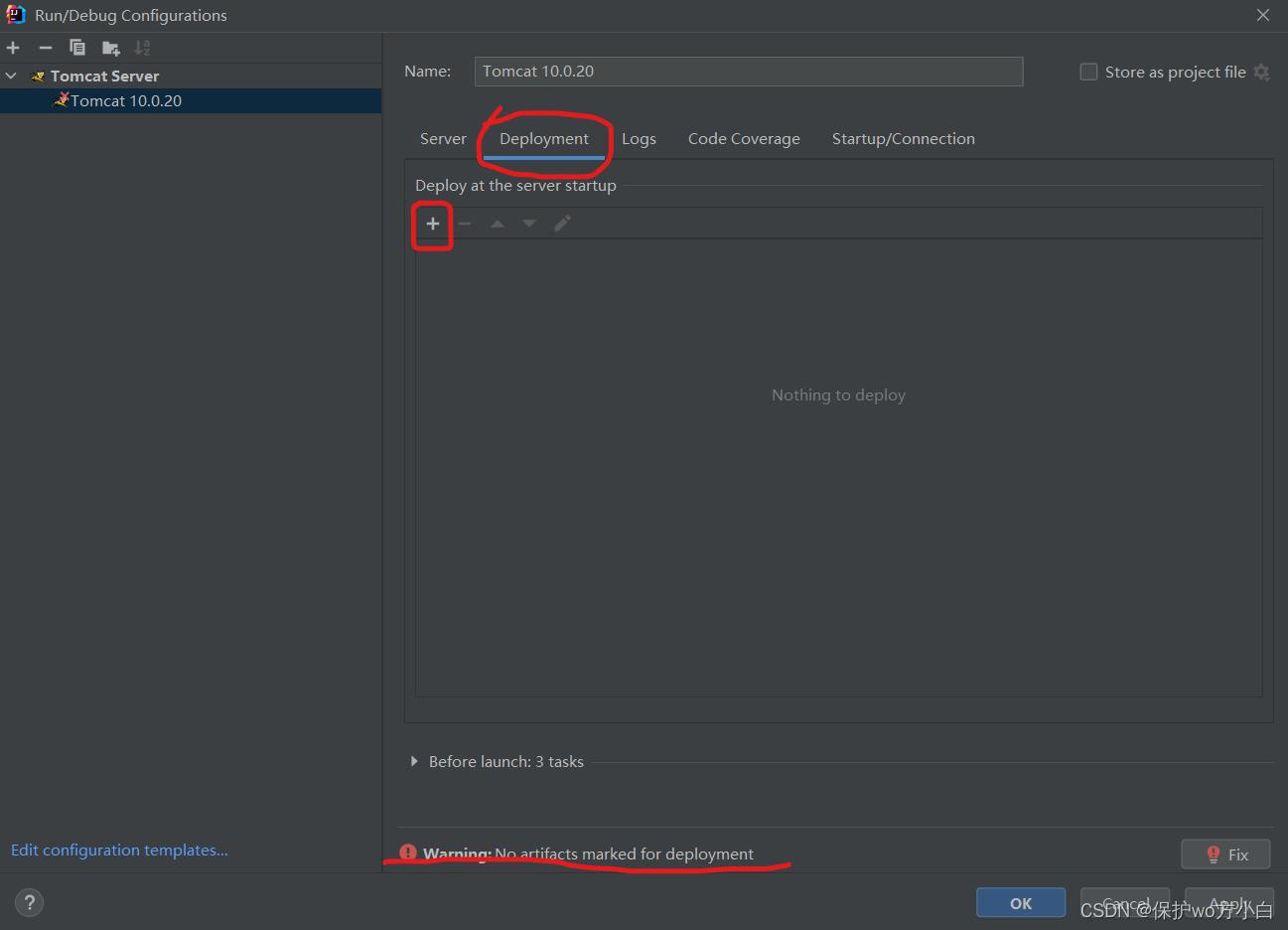Click 'Nothing to deploy' placeholder text
1288x930 pixels.
[839, 395]
